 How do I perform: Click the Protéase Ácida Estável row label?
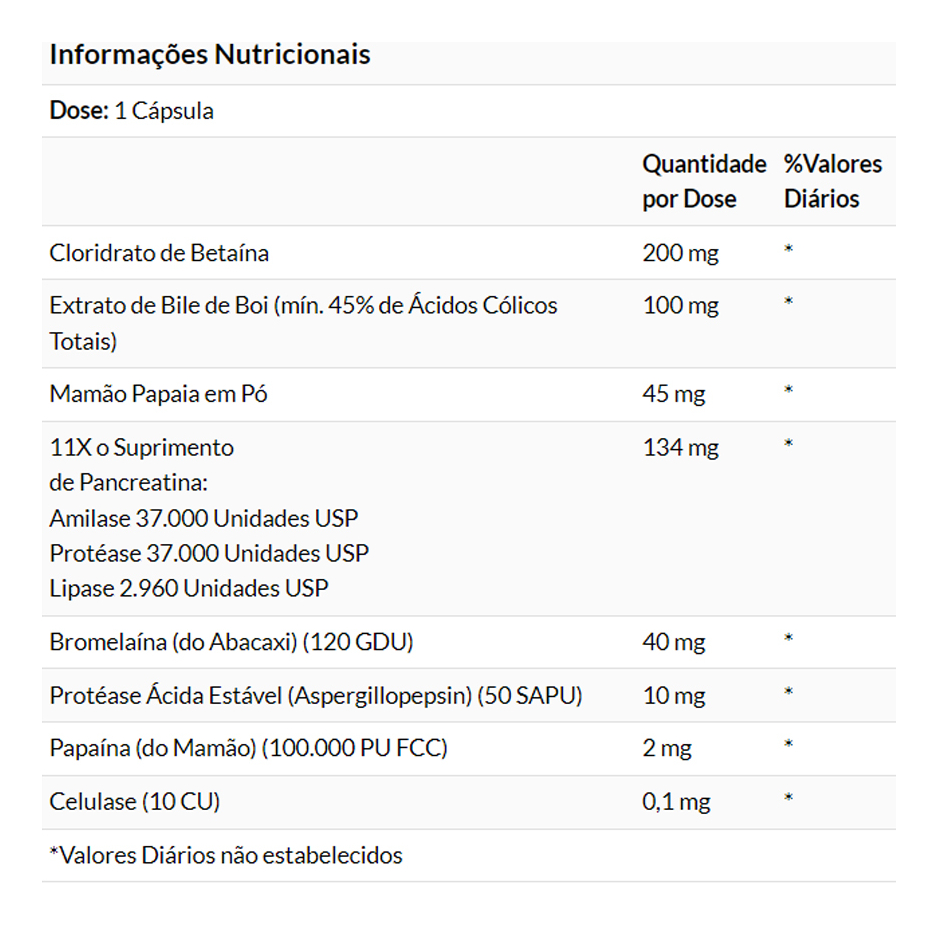315,695
